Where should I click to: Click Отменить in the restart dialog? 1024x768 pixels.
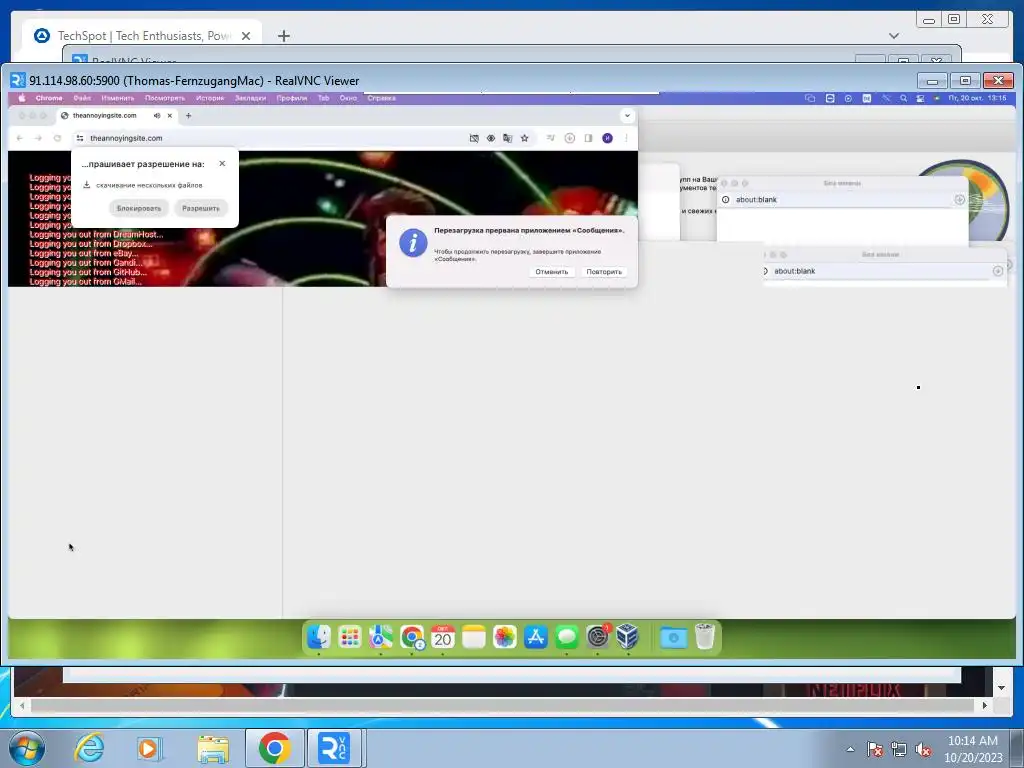[x=552, y=272]
